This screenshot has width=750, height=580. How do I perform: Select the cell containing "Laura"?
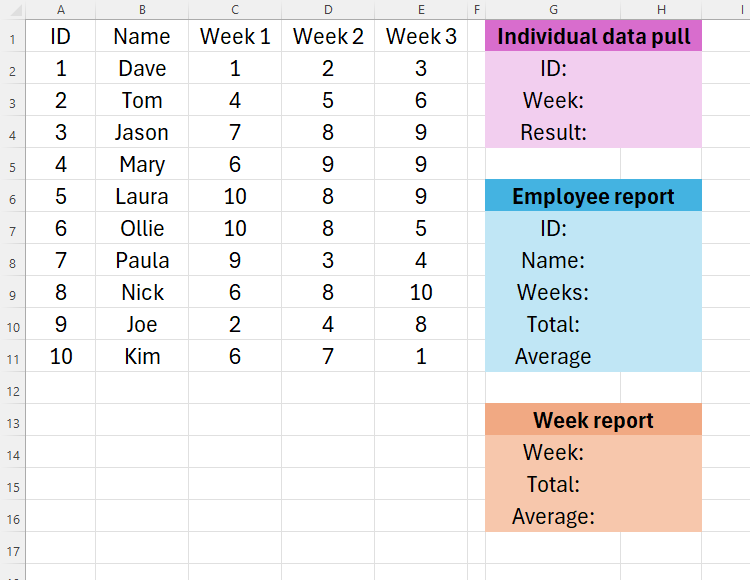[x=142, y=197]
